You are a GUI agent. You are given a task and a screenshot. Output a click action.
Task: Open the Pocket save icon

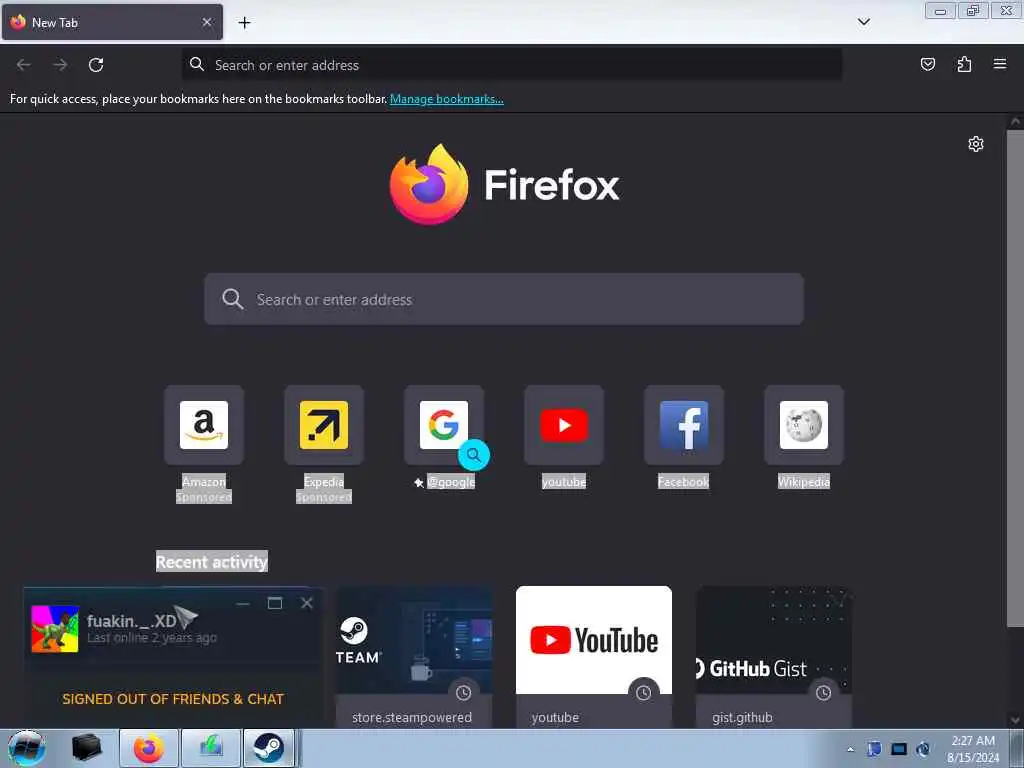click(x=927, y=64)
